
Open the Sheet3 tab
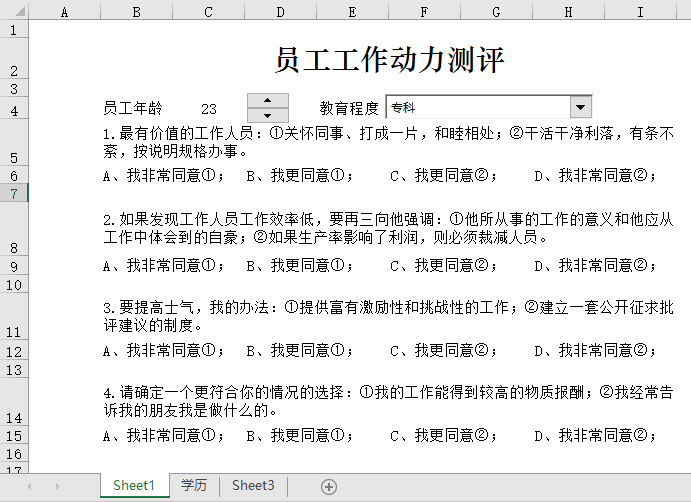[x=253, y=486]
